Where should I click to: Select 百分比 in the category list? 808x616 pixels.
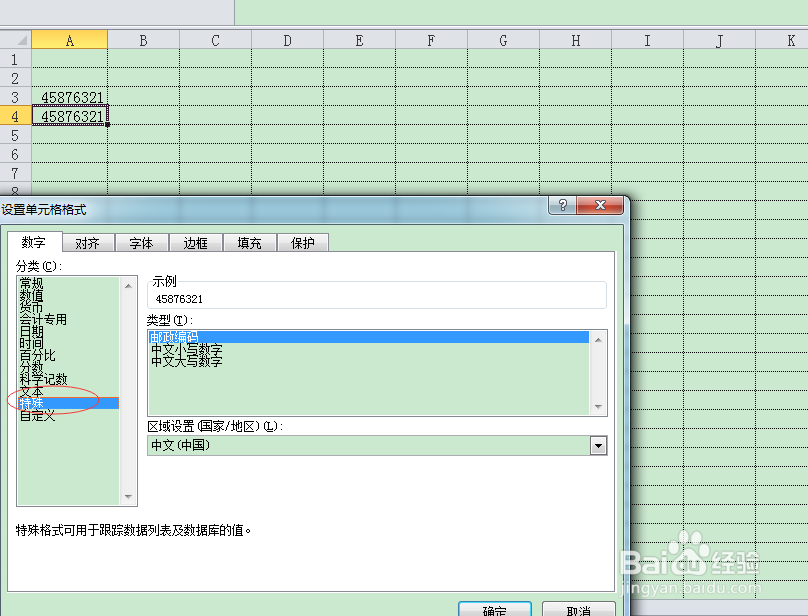[x=69, y=355]
